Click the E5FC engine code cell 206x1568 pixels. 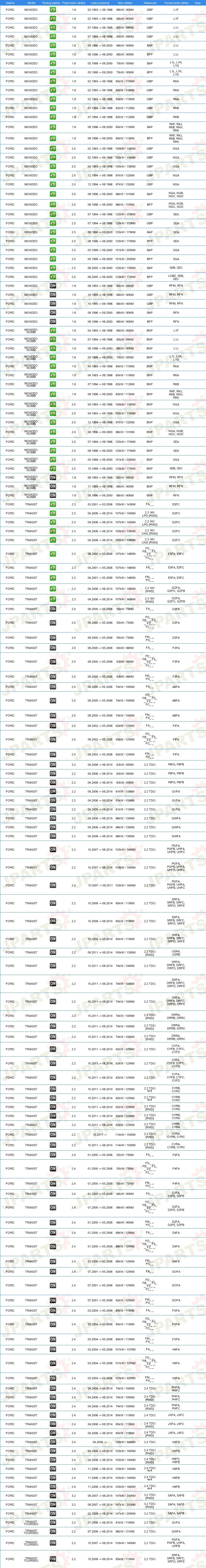[176, 505]
